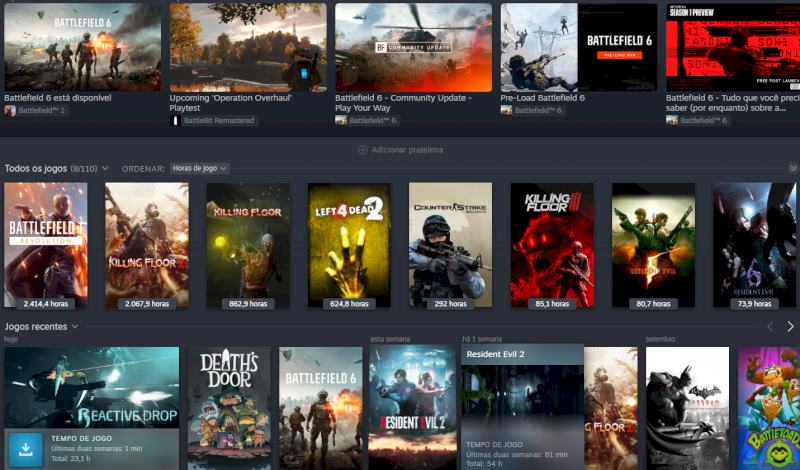Click the '292 horas' playtime badge
This screenshot has height=470, width=800.
[x=451, y=304]
